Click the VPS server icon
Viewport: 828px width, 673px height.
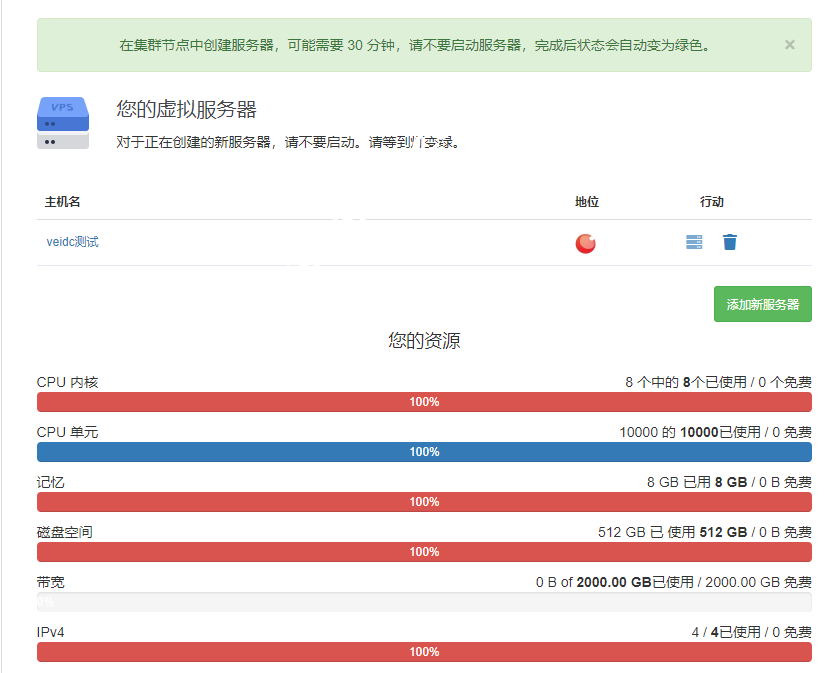pyautogui.click(x=63, y=122)
